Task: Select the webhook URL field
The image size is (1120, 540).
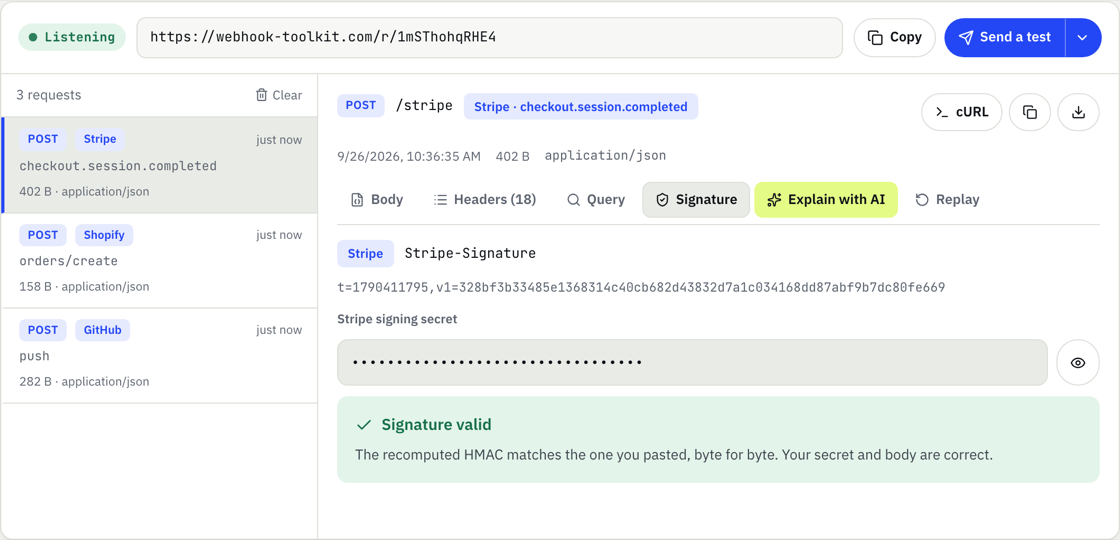Action: (x=489, y=37)
